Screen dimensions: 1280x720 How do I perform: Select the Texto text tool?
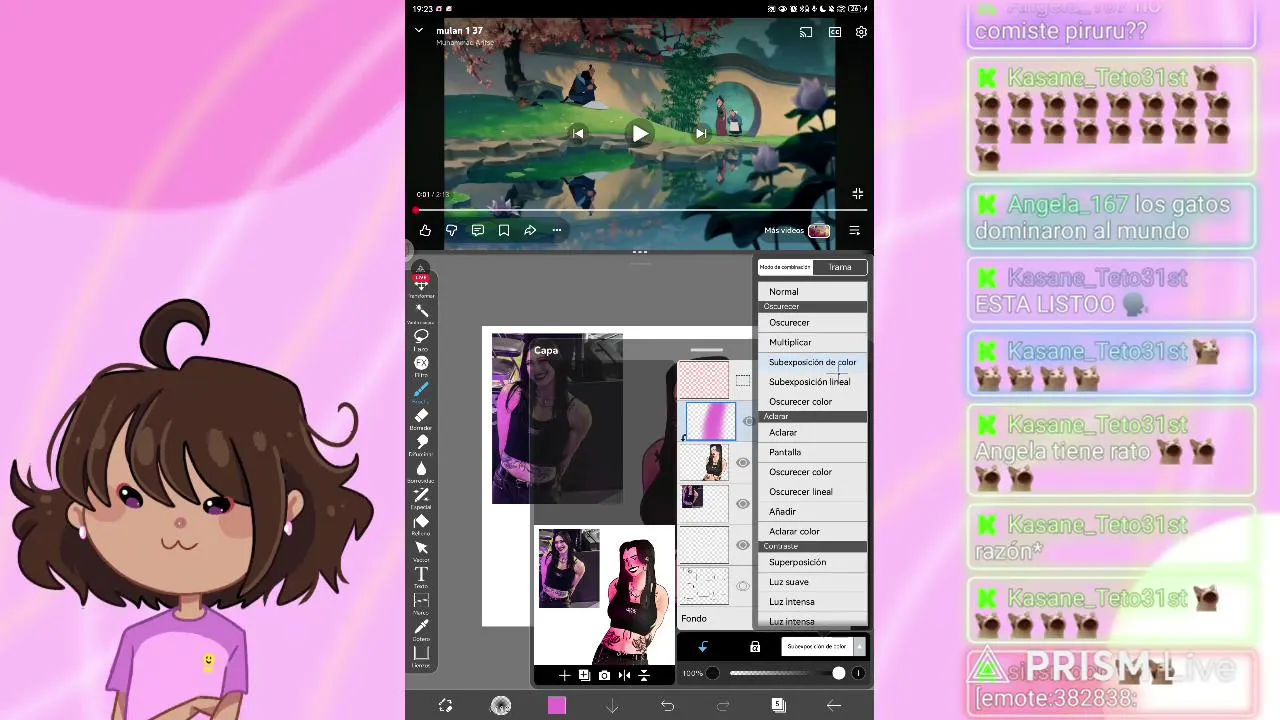coord(421,575)
